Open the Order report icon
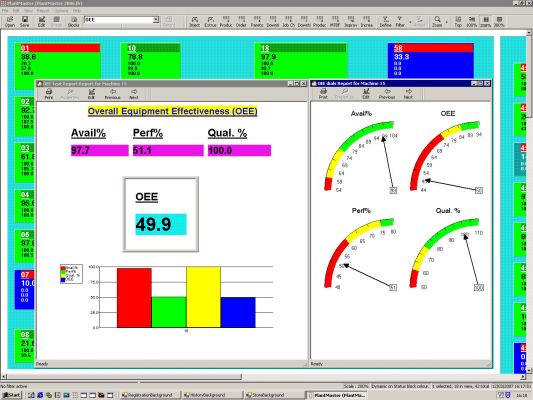The width and height of the screenshot is (533, 400). click(241, 21)
